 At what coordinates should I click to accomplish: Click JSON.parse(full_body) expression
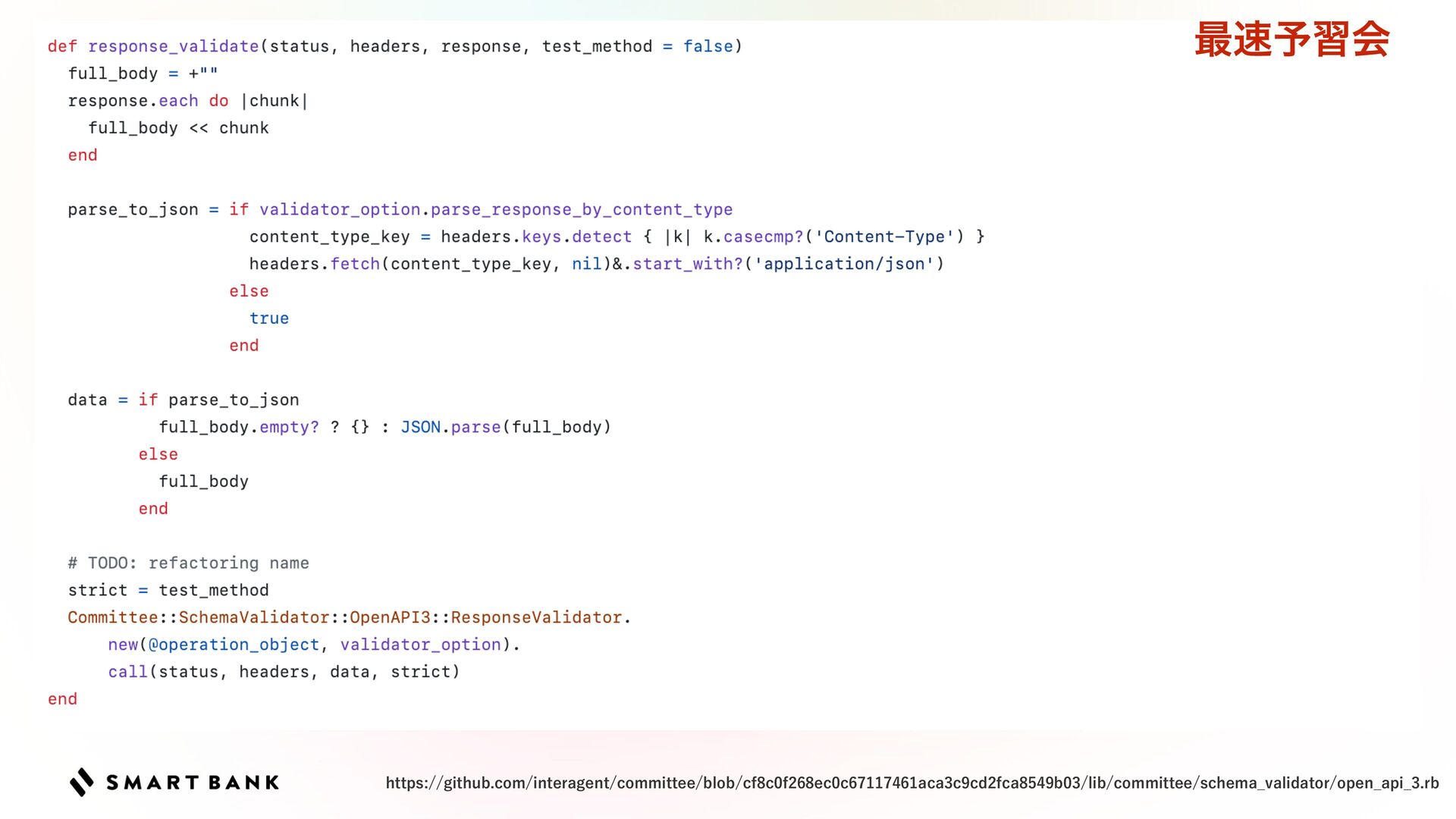(x=505, y=427)
